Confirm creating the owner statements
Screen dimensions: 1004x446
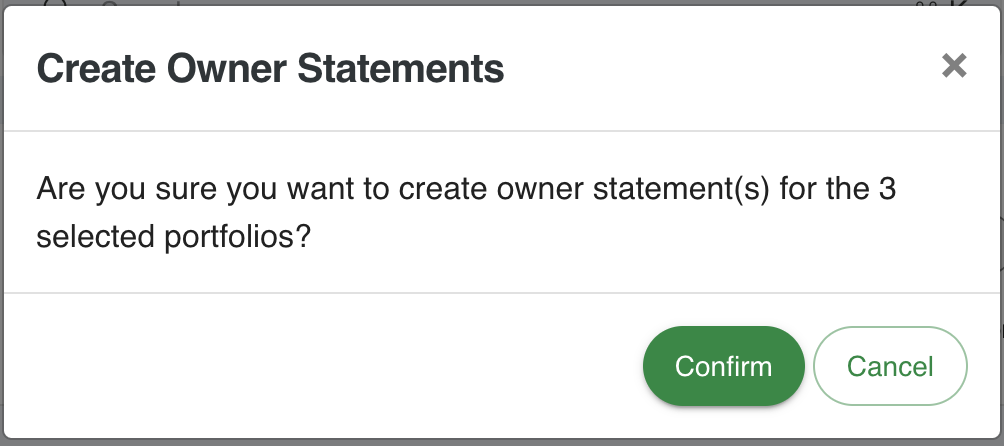[x=723, y=366]
